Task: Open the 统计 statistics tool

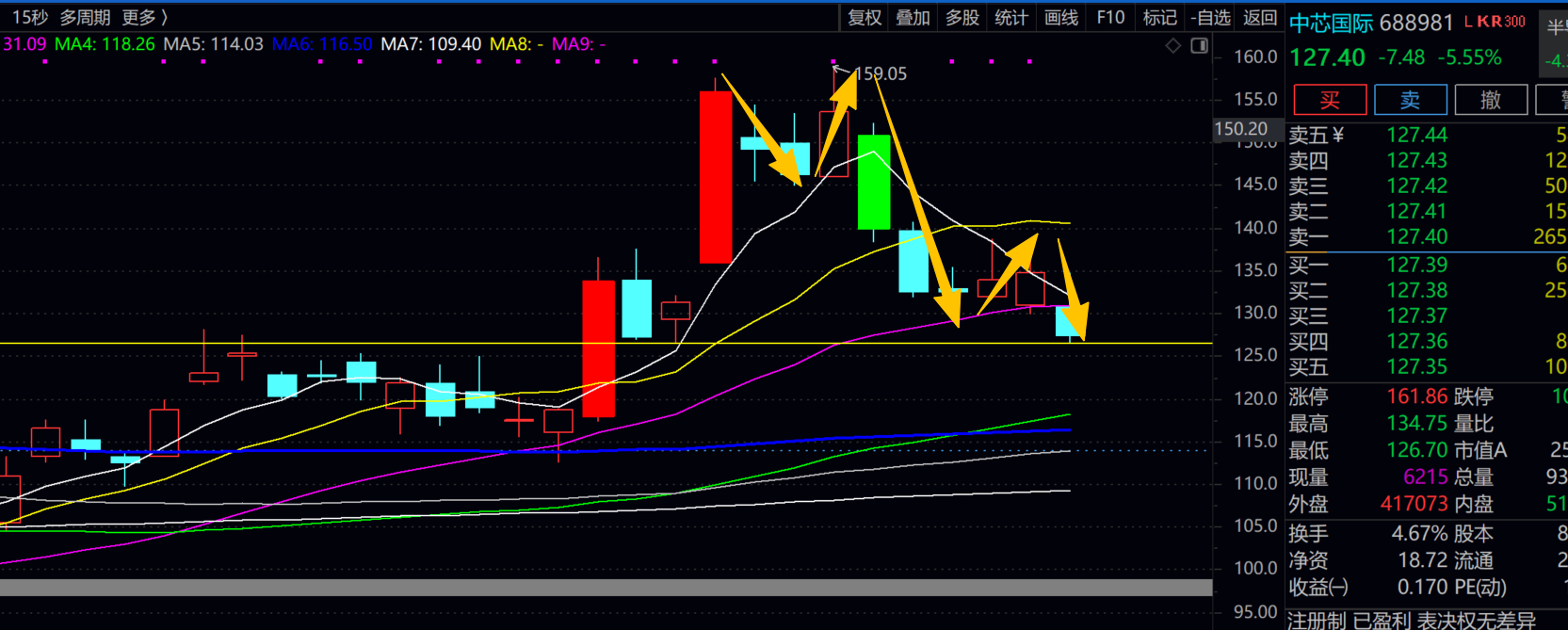Action: pos(1011,18)
